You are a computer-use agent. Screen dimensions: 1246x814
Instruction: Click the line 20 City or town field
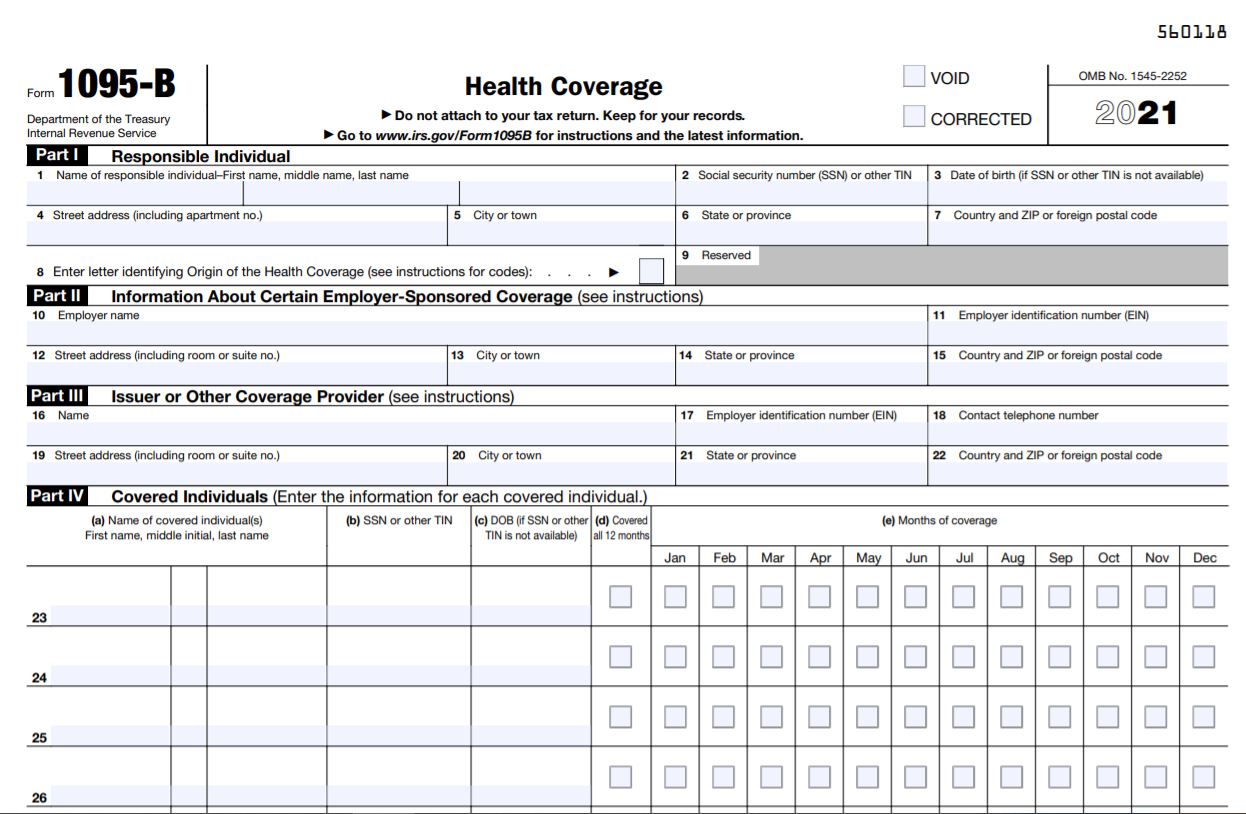(561, 473)
